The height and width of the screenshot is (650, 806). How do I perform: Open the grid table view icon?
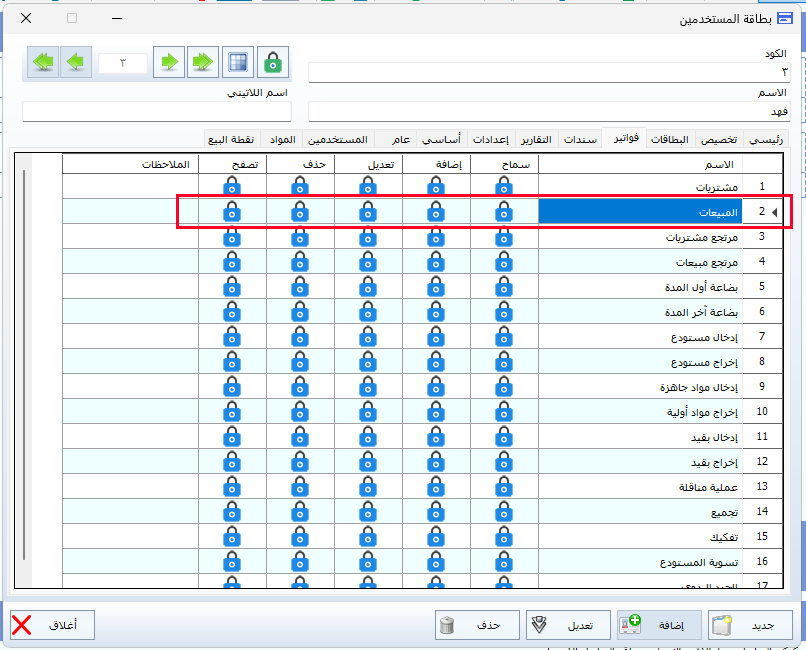pos(237,62)
